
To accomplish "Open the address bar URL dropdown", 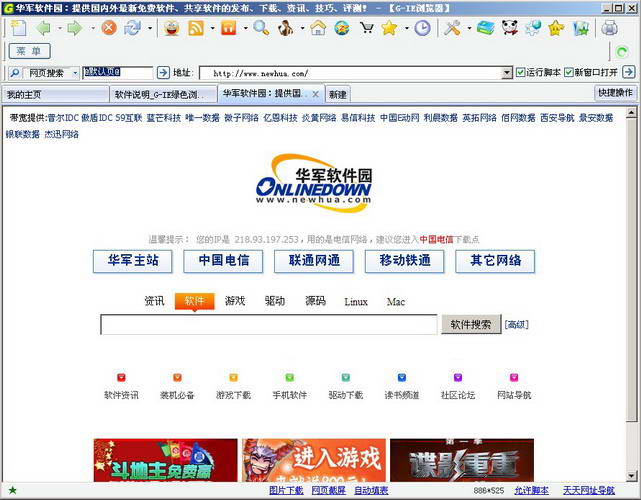I will pos(507,73).
